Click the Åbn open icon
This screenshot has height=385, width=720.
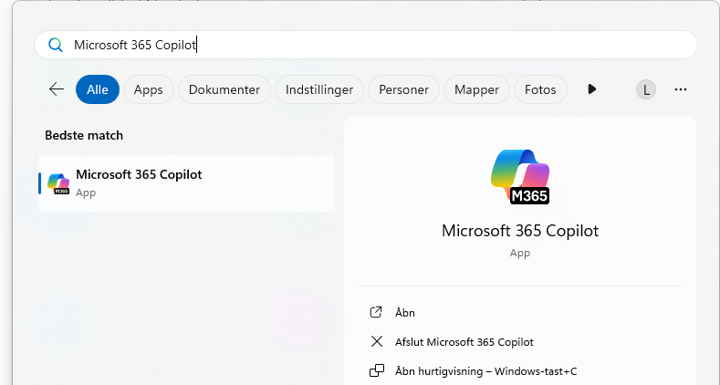click(376, 312)
